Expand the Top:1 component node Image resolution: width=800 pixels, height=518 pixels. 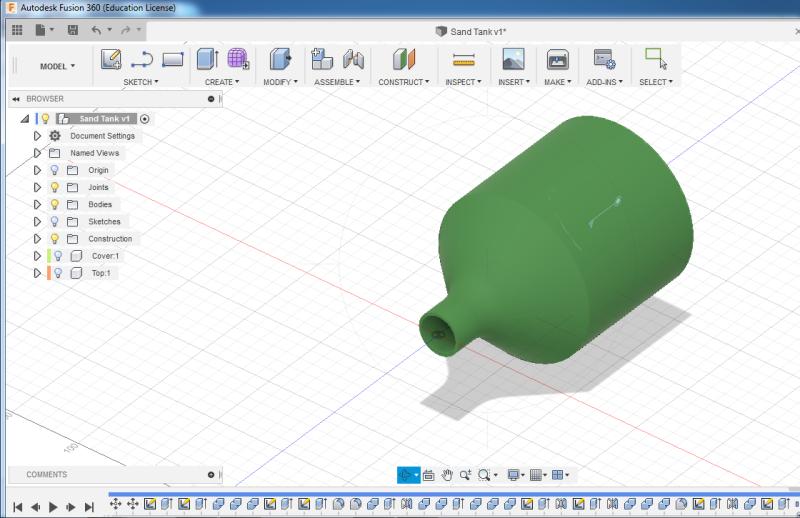click(37, 273)
